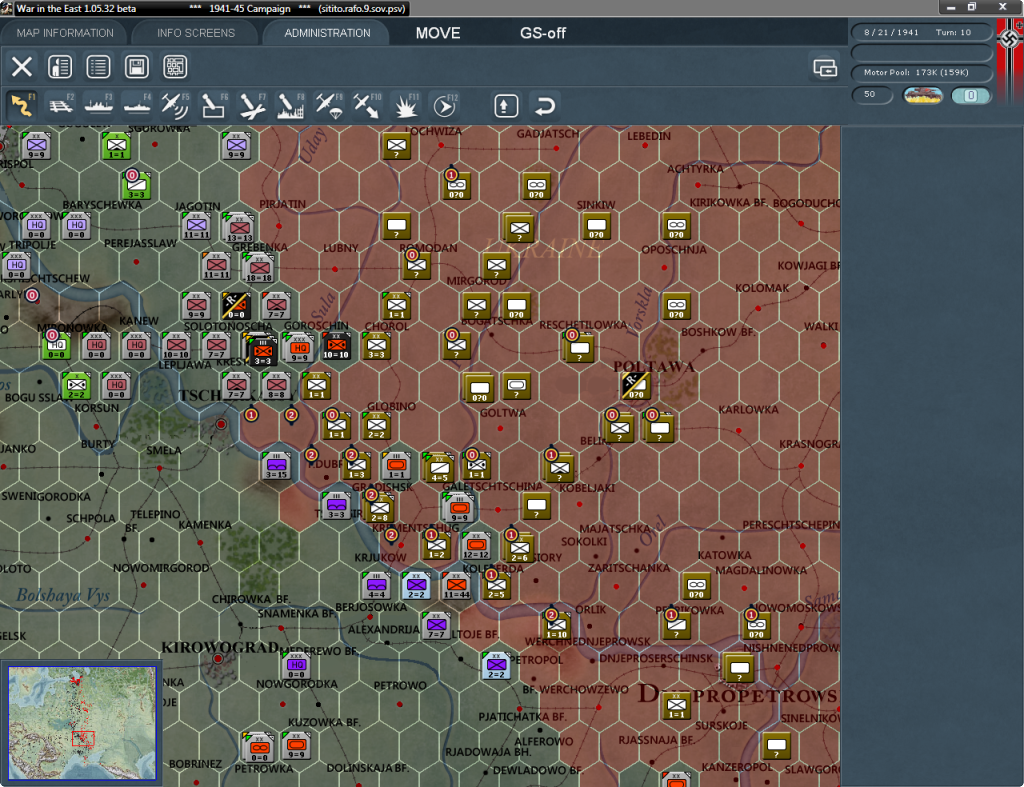Viewport: 1024px width, 787px height.
Task: Click the grid layout icon in Administration row
Action: 175,67
